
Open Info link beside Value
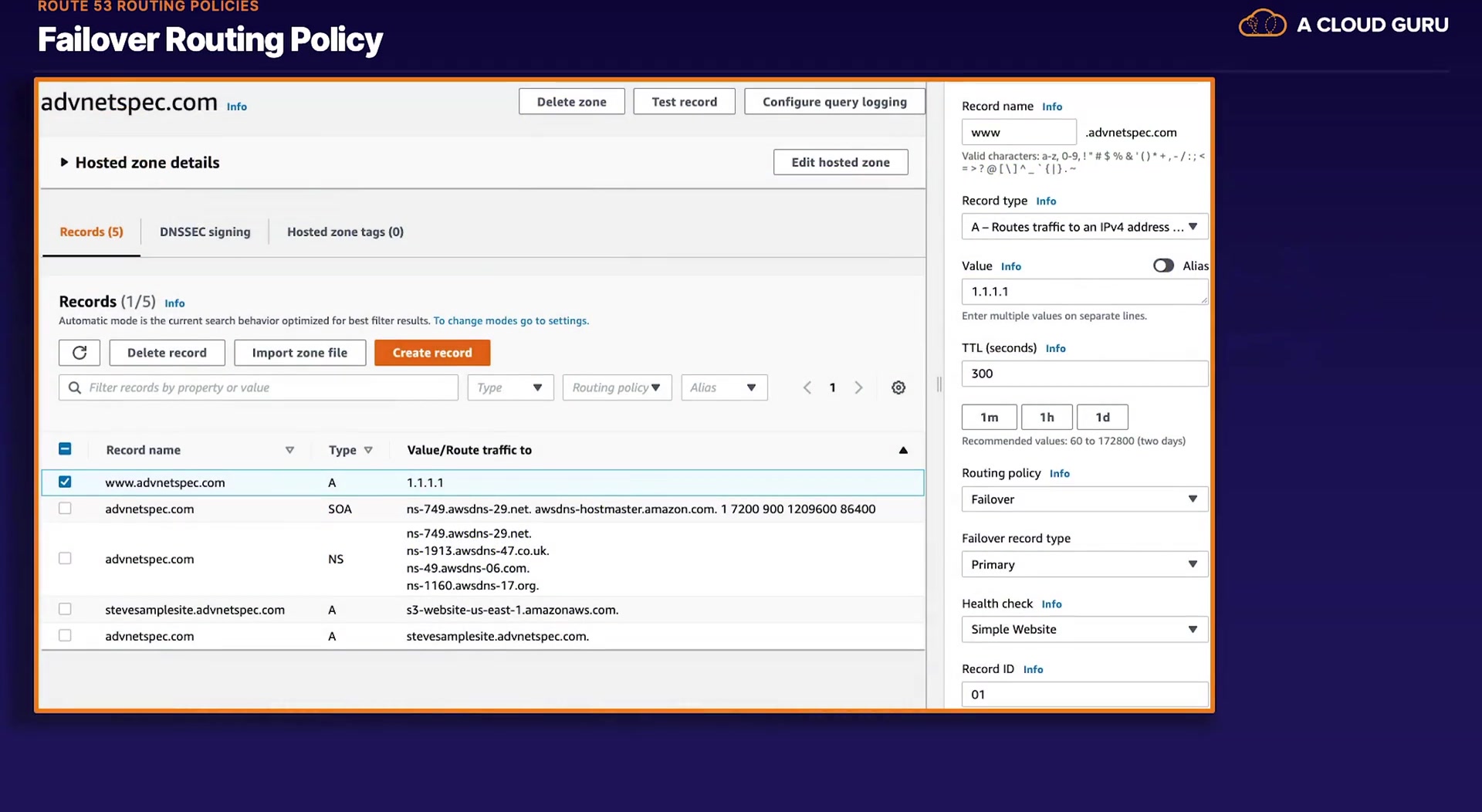click(x=1011, y=266)
